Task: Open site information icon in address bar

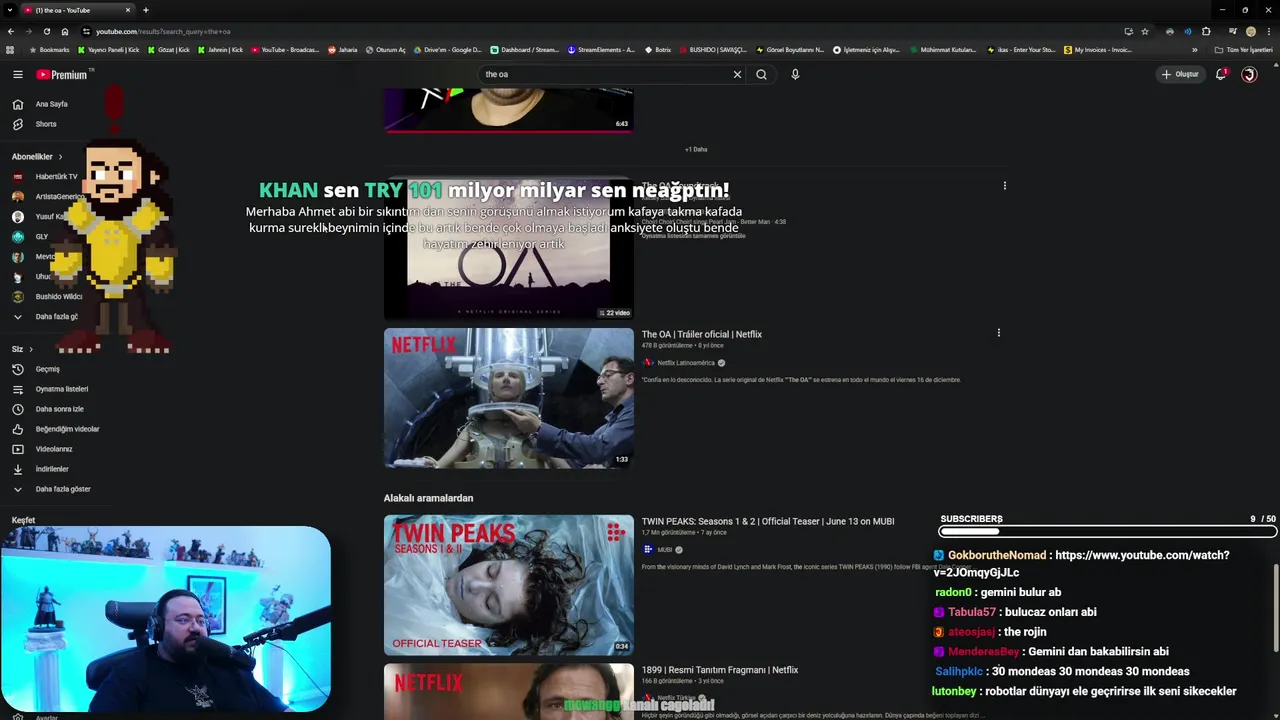Action: tap(86, 31)
